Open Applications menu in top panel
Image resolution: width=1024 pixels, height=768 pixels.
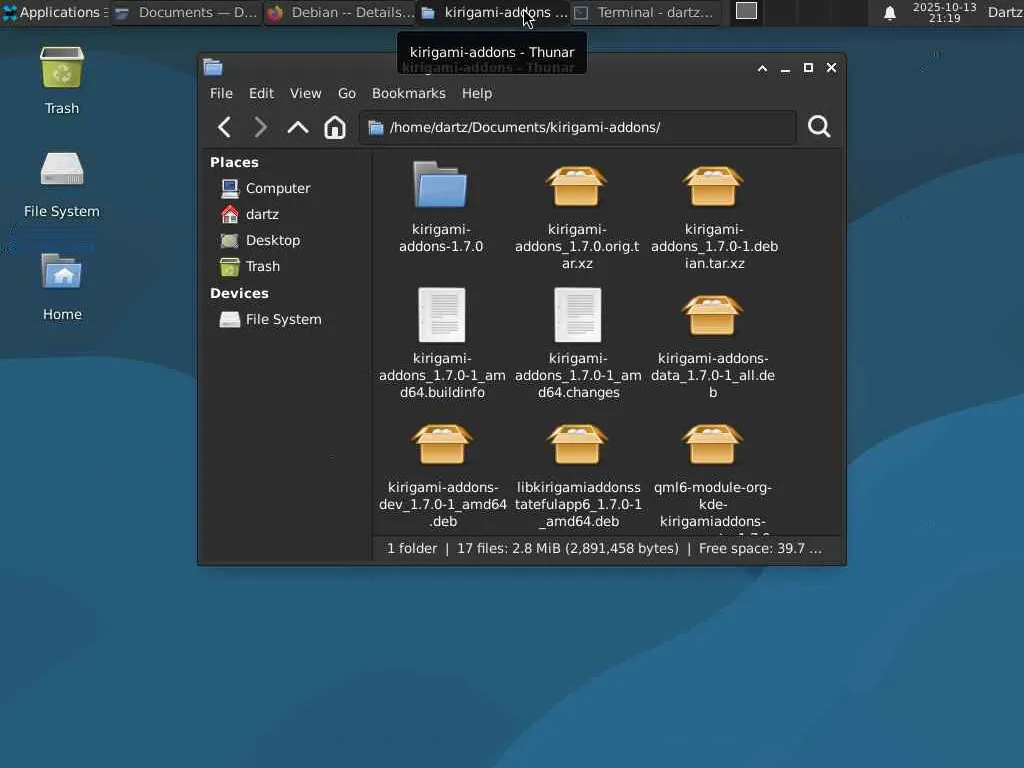(55, 12)
